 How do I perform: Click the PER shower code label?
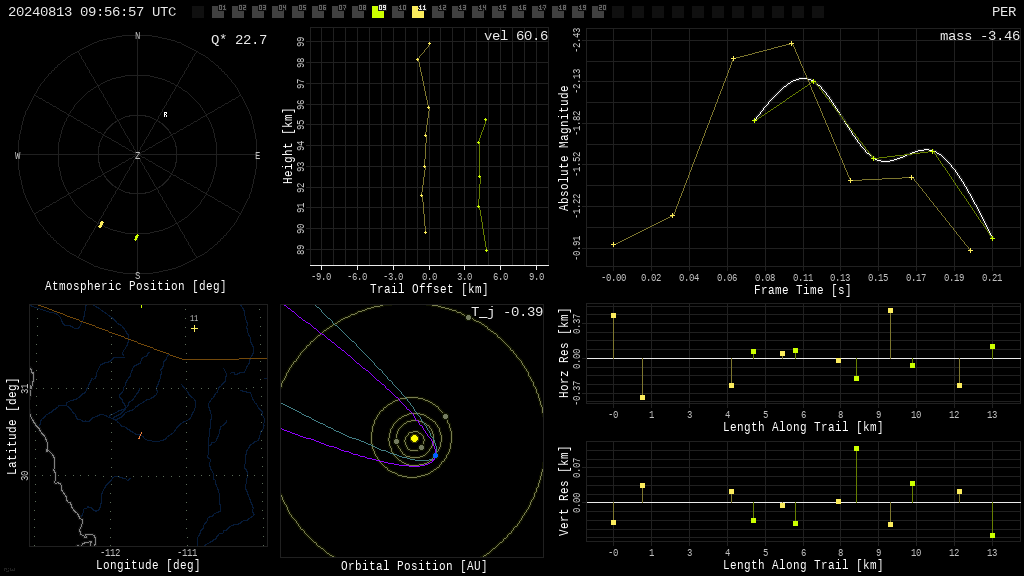(x=1004, y=12)
